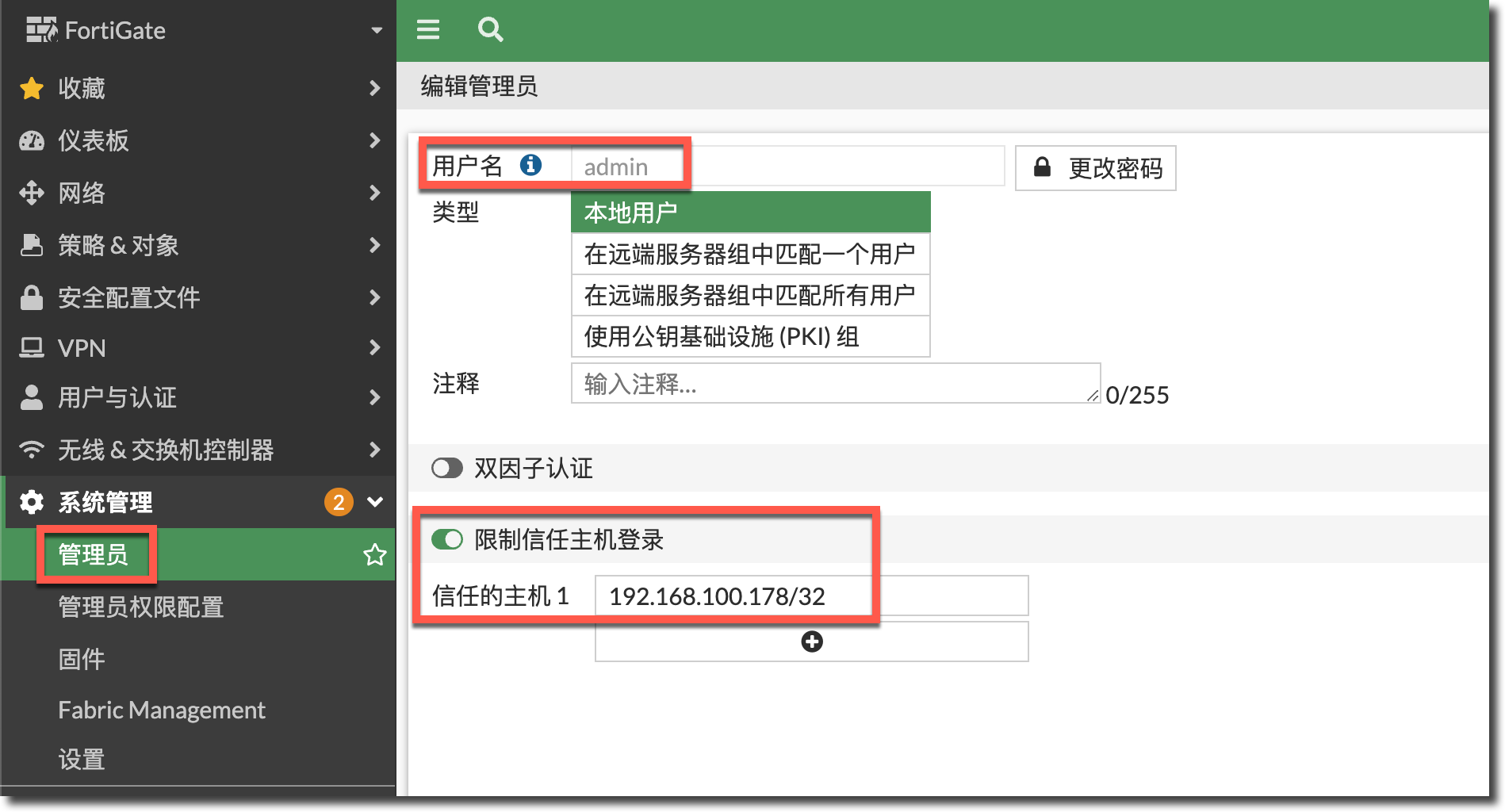Click the hamburger menu icon in header

pyautogui.click(x=428, y=30)
